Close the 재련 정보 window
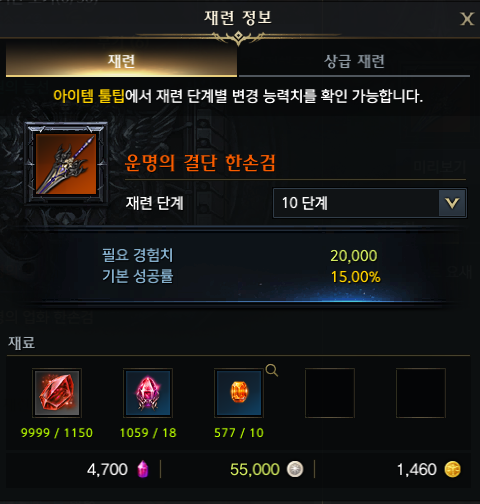Image resolution: width=480 pixels, height=504 pixels. pos(467,19)
